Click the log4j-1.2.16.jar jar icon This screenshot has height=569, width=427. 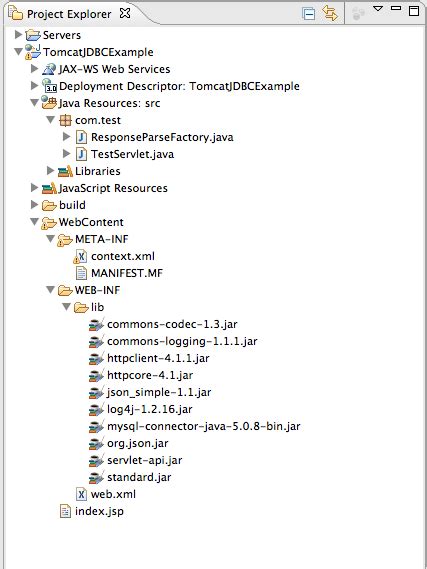tap(97, 410)
